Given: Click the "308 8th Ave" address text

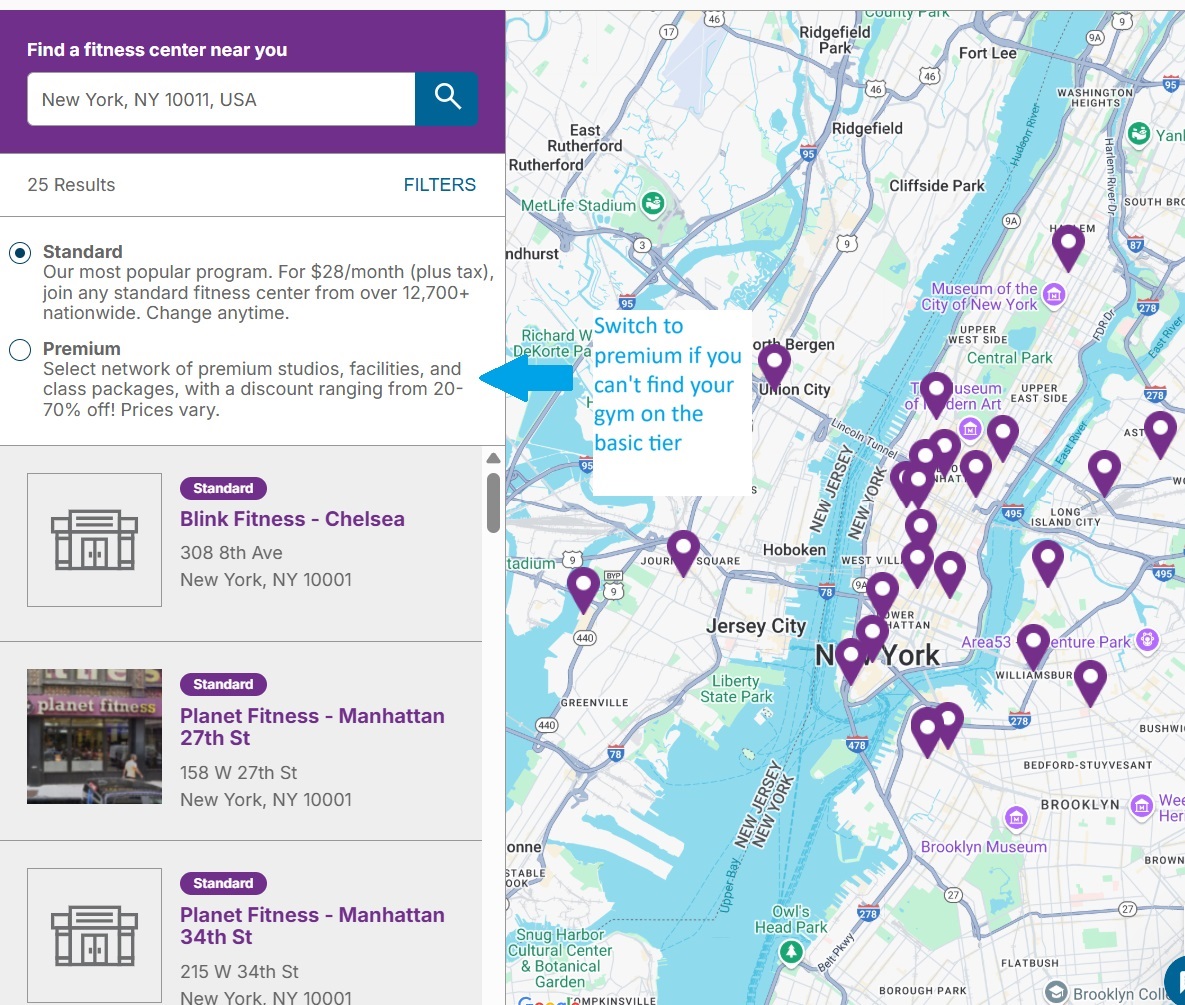Looking at the screenshot, I should pyautogui.click(x=231, y=553).
